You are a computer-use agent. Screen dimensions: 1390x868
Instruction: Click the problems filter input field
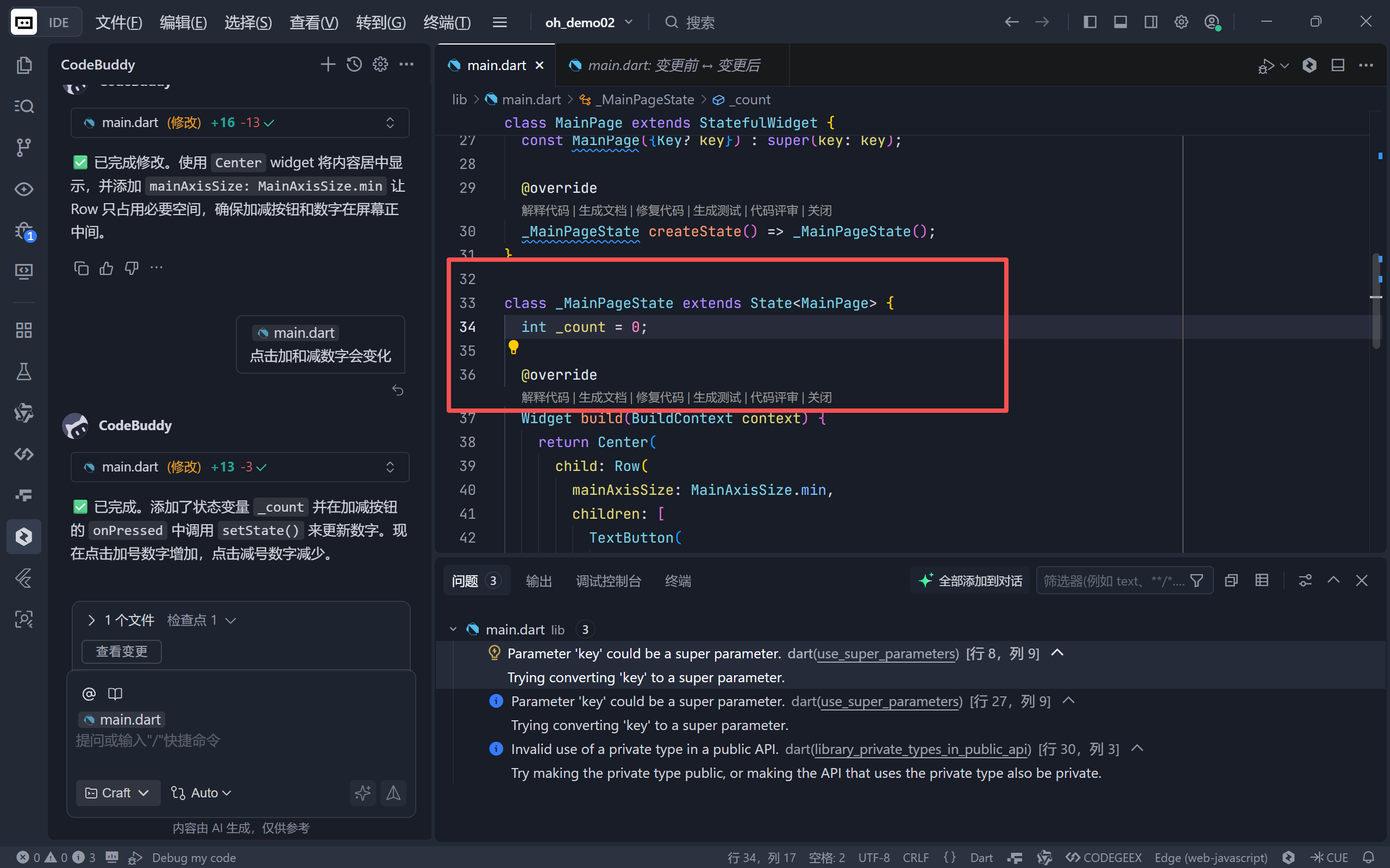1113,581
